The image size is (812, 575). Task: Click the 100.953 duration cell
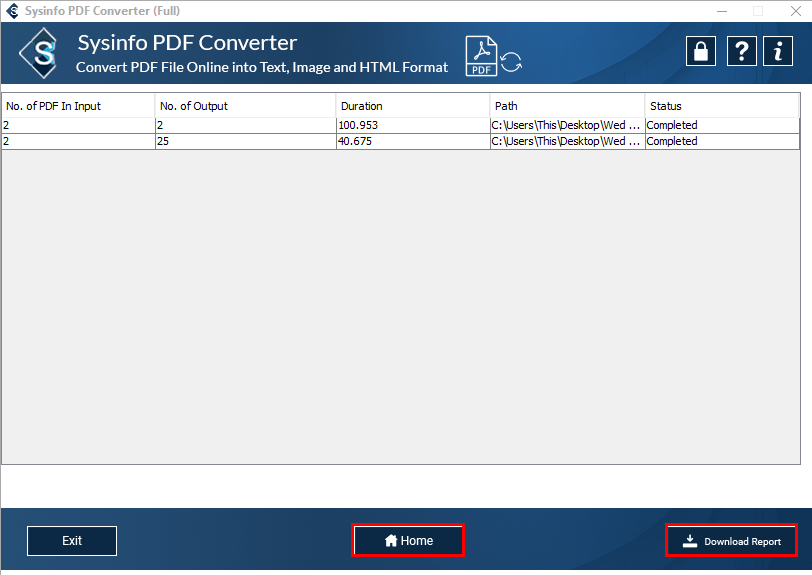tap(412, 125)
